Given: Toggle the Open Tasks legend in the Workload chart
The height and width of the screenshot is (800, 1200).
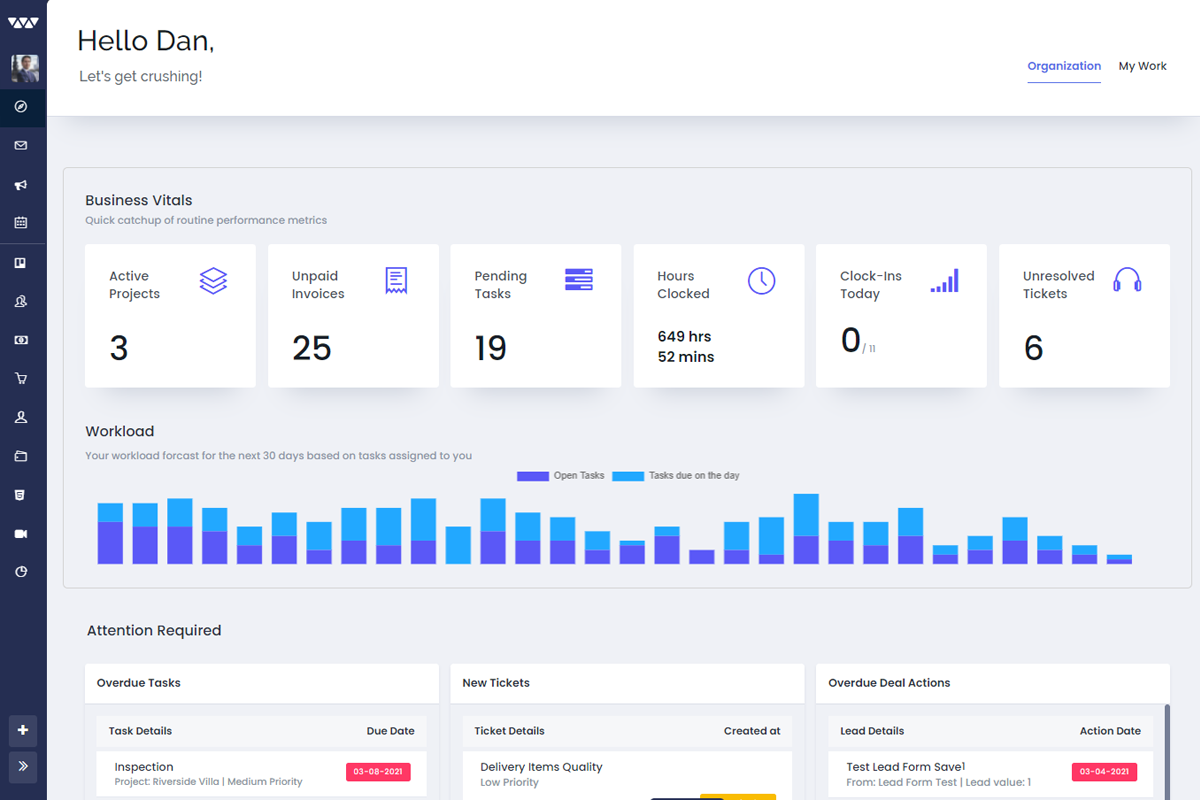Looking at the screenshot, I should 560,475.
